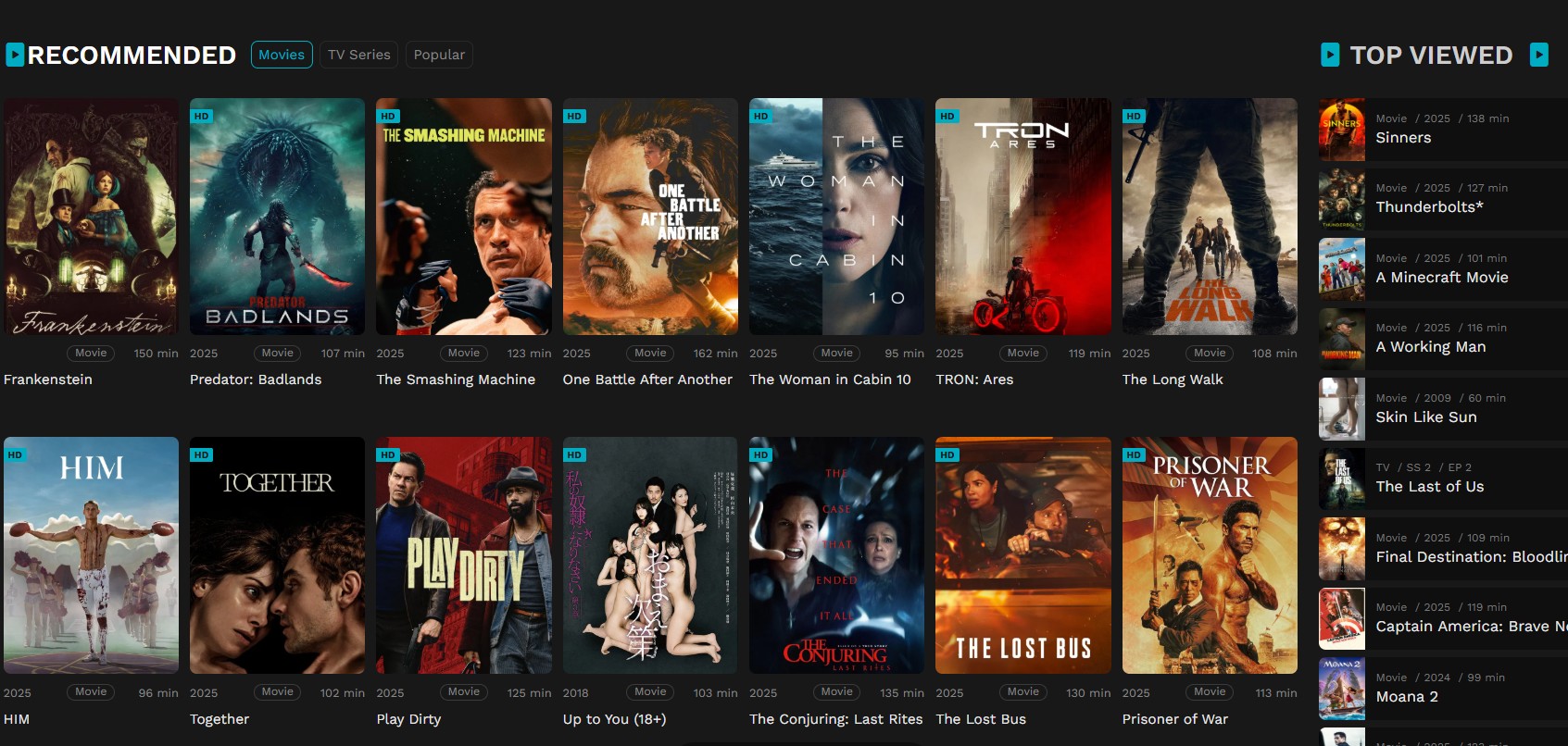The height and width of the screenshot is (746, 1568).
Task: Open the Play Dirty poster
Action: [x=464, y=555]
